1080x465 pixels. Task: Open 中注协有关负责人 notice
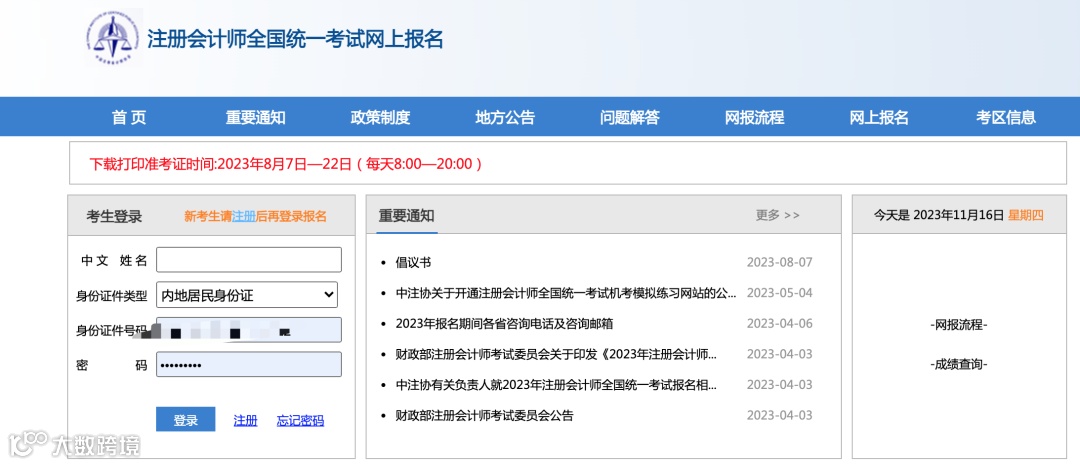(x=557, y=384)
